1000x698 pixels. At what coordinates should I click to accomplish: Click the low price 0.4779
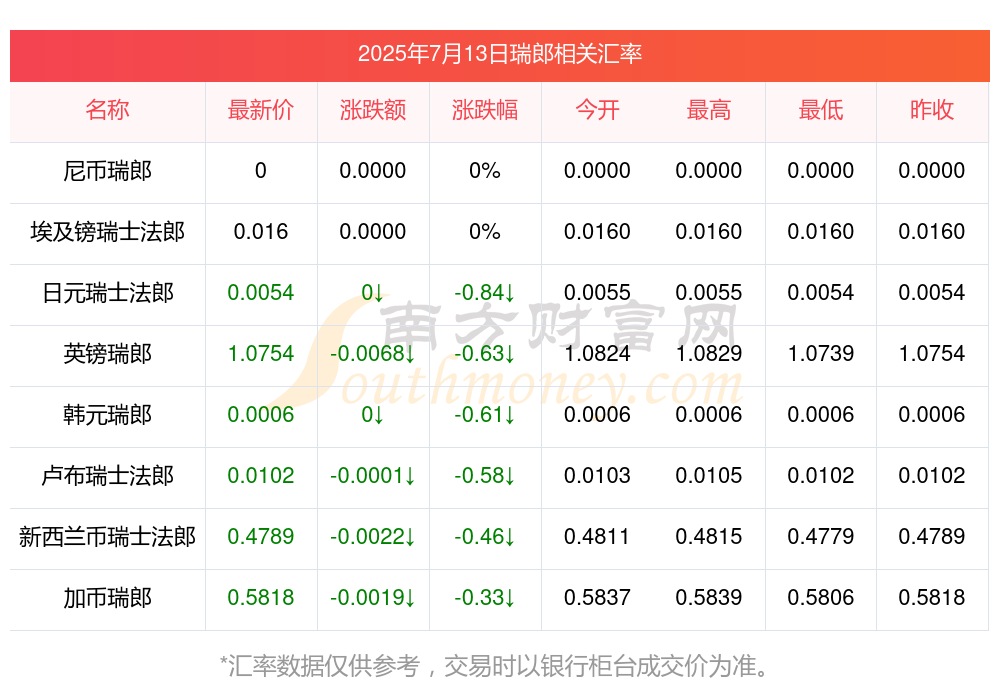[x=821, y=537]
